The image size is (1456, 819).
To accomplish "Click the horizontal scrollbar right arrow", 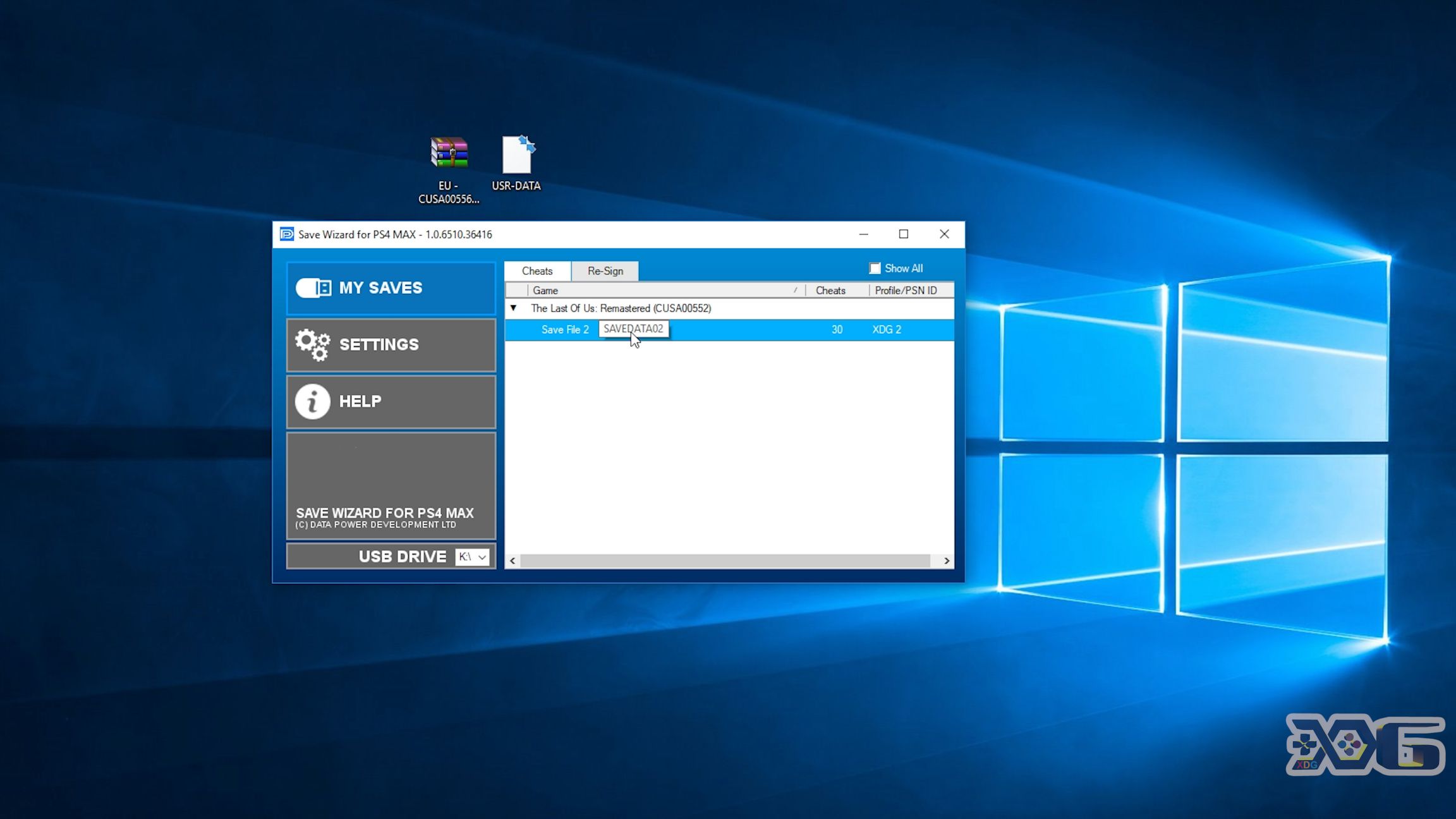I will click(946, 561).
